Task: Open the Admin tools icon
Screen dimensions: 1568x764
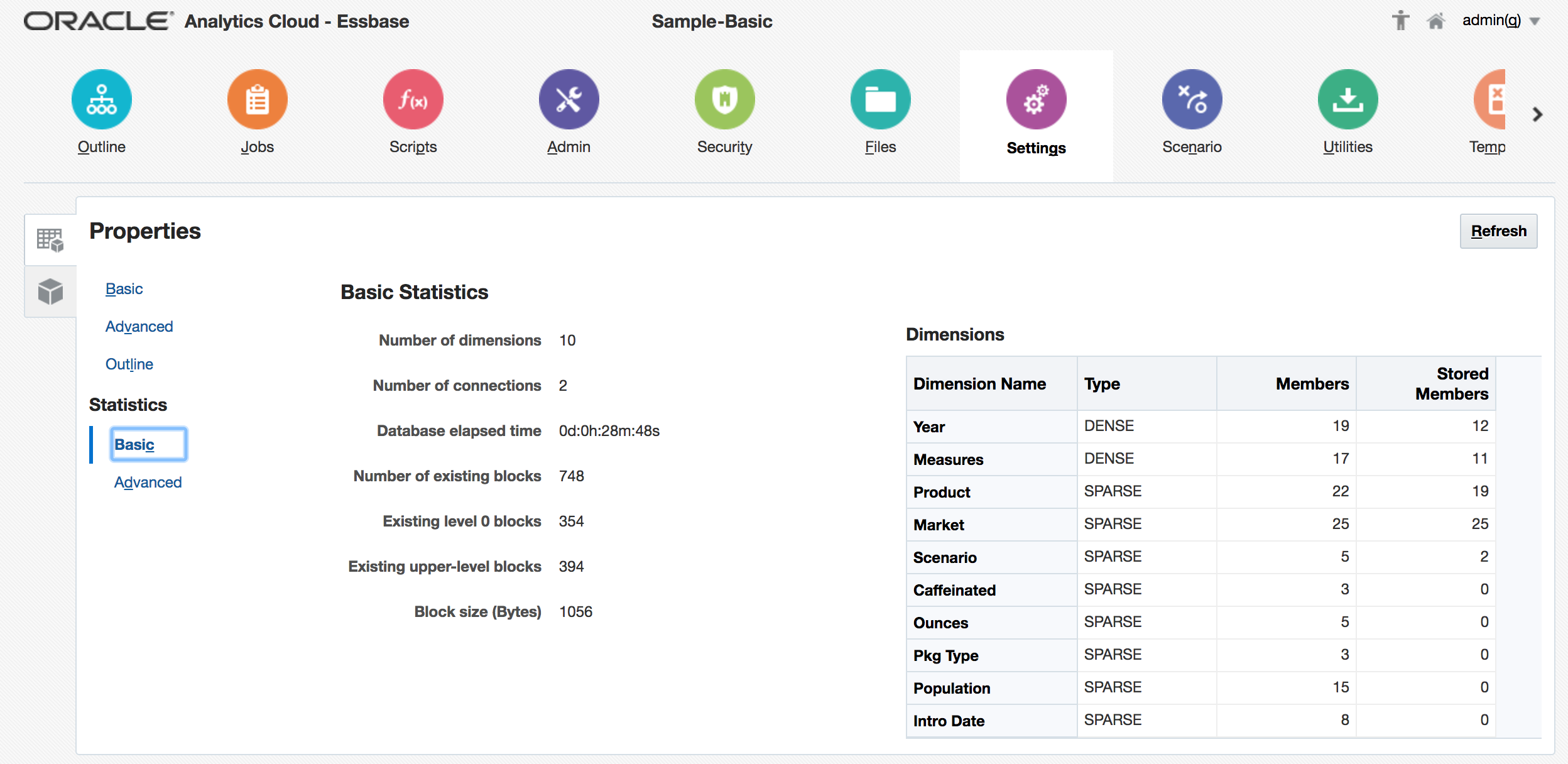Action: [x=569, y=99]
